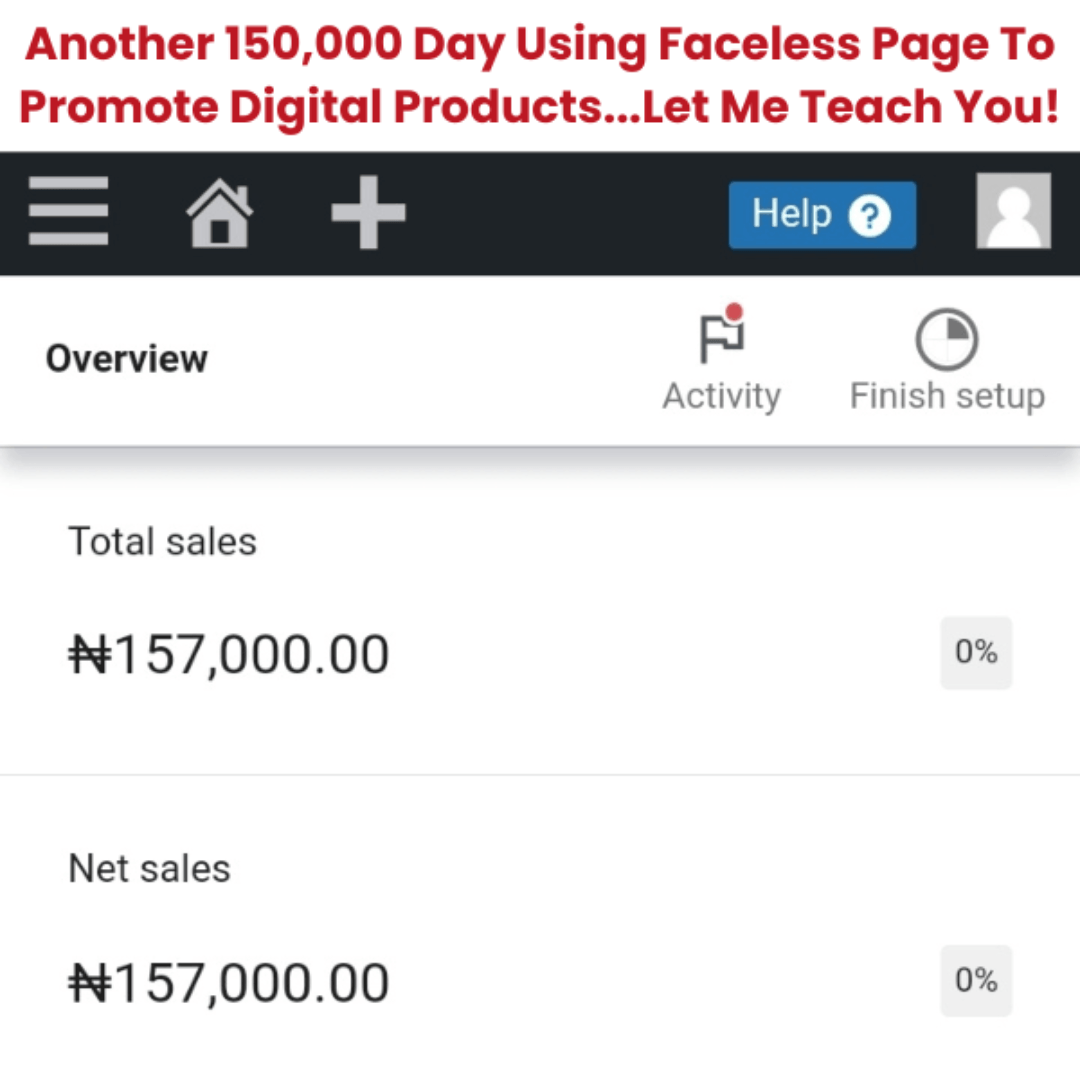The height and width of the screenshot is (1080, 1080).
Task: Click the Total sales amount ₦157,000.00
Action: click(x=229, y=656)
